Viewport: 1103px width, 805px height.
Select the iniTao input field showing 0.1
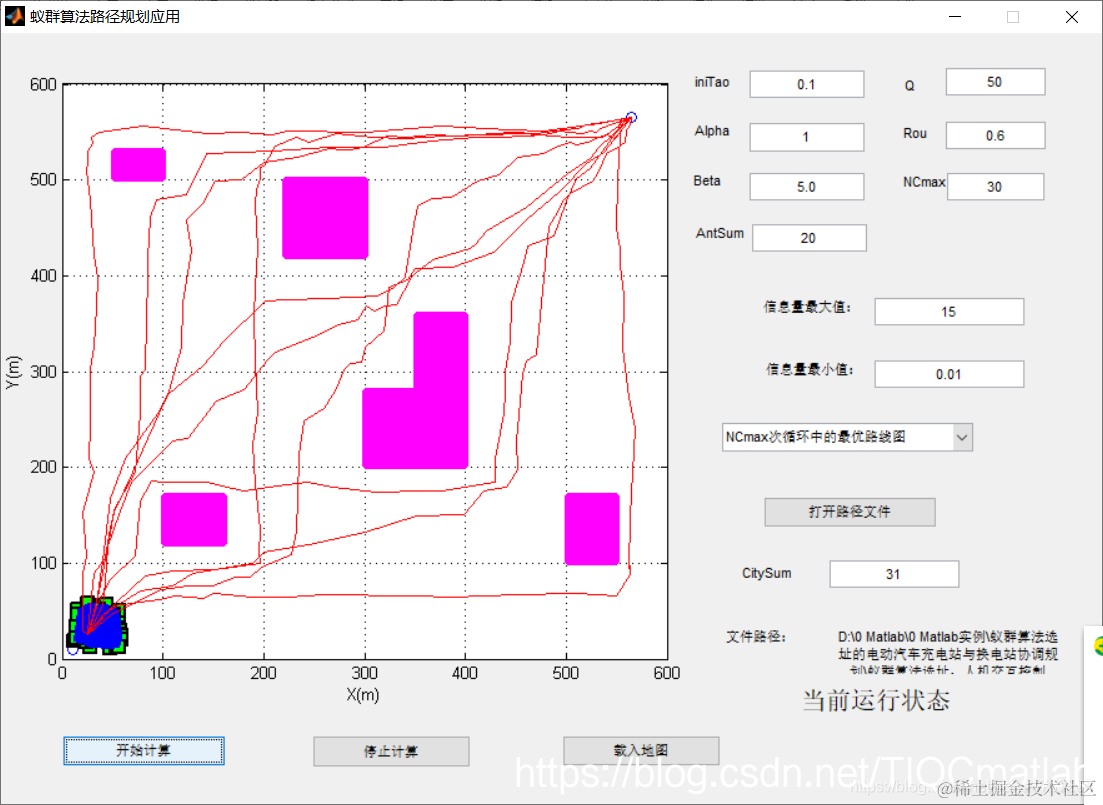(x=806, y=84)
